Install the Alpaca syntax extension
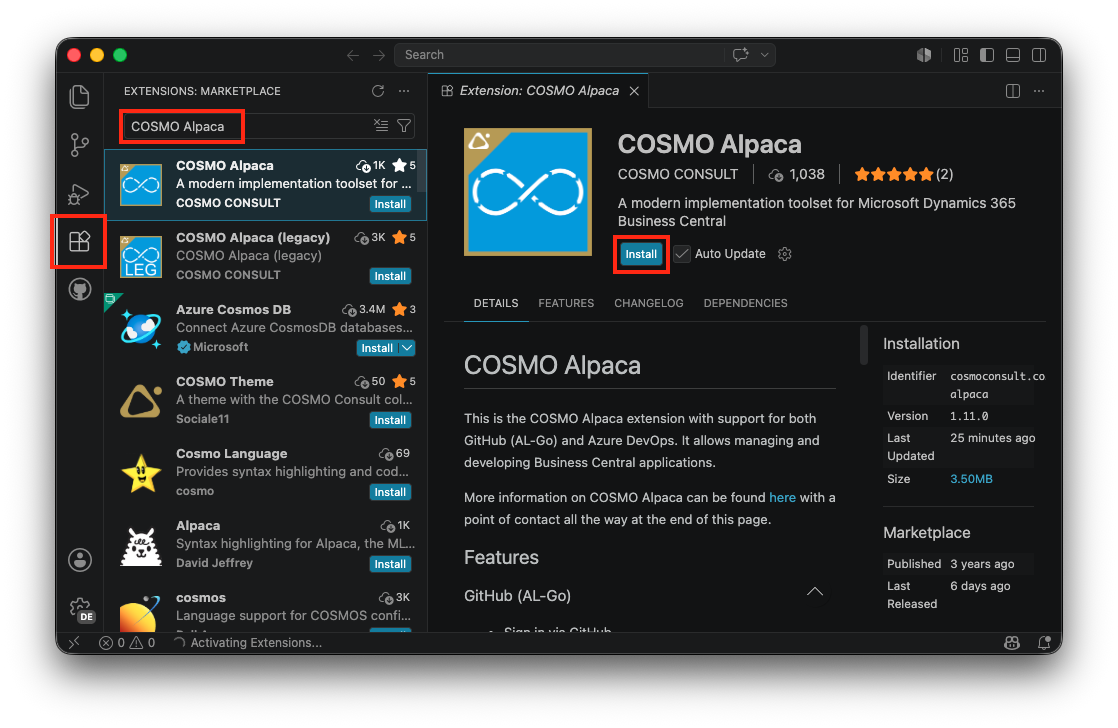The height and width of the screenshot is (728, 1118). pos(390,564)
